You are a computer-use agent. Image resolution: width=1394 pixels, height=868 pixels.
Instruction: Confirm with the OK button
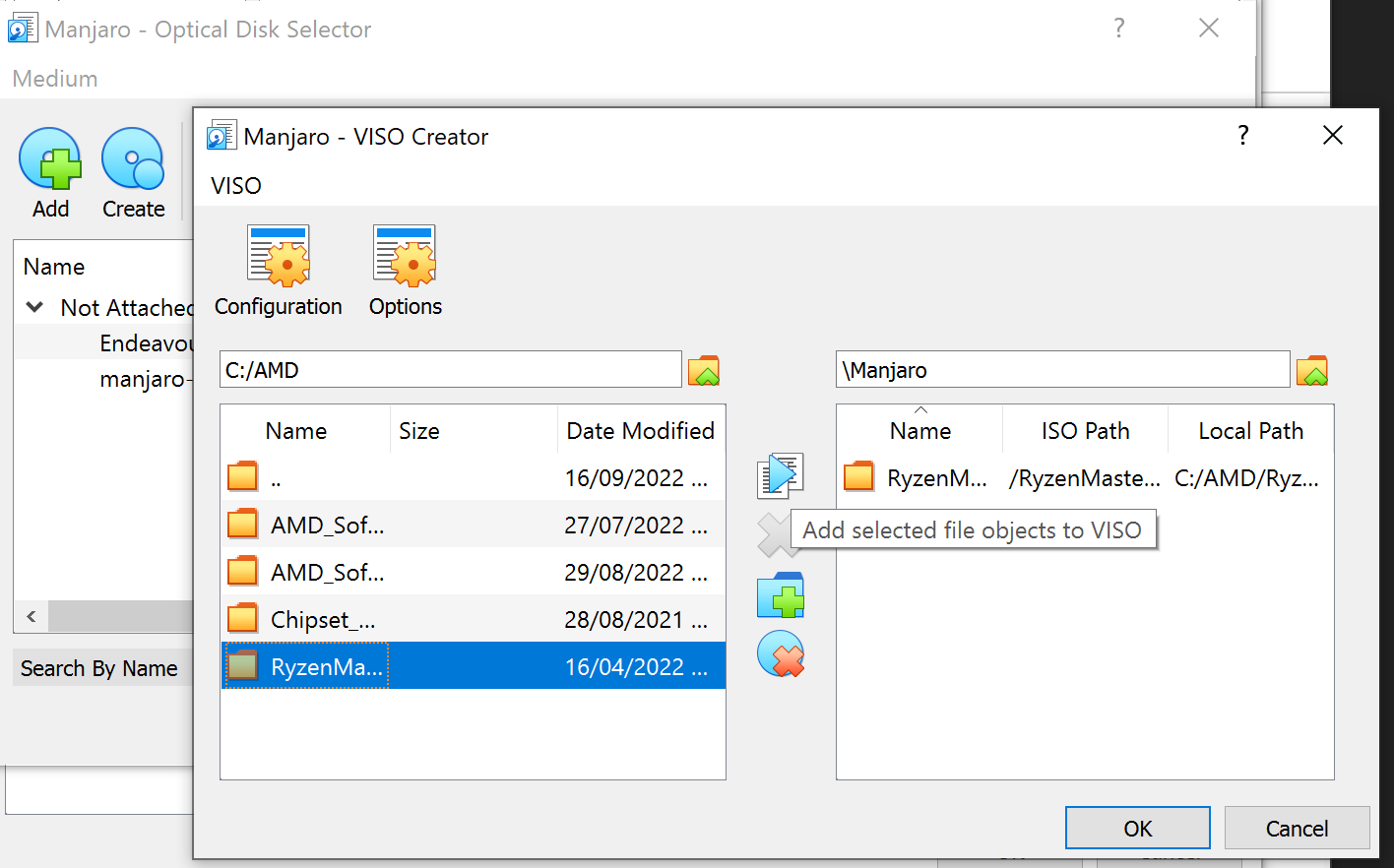click(x=1138, y=828)
